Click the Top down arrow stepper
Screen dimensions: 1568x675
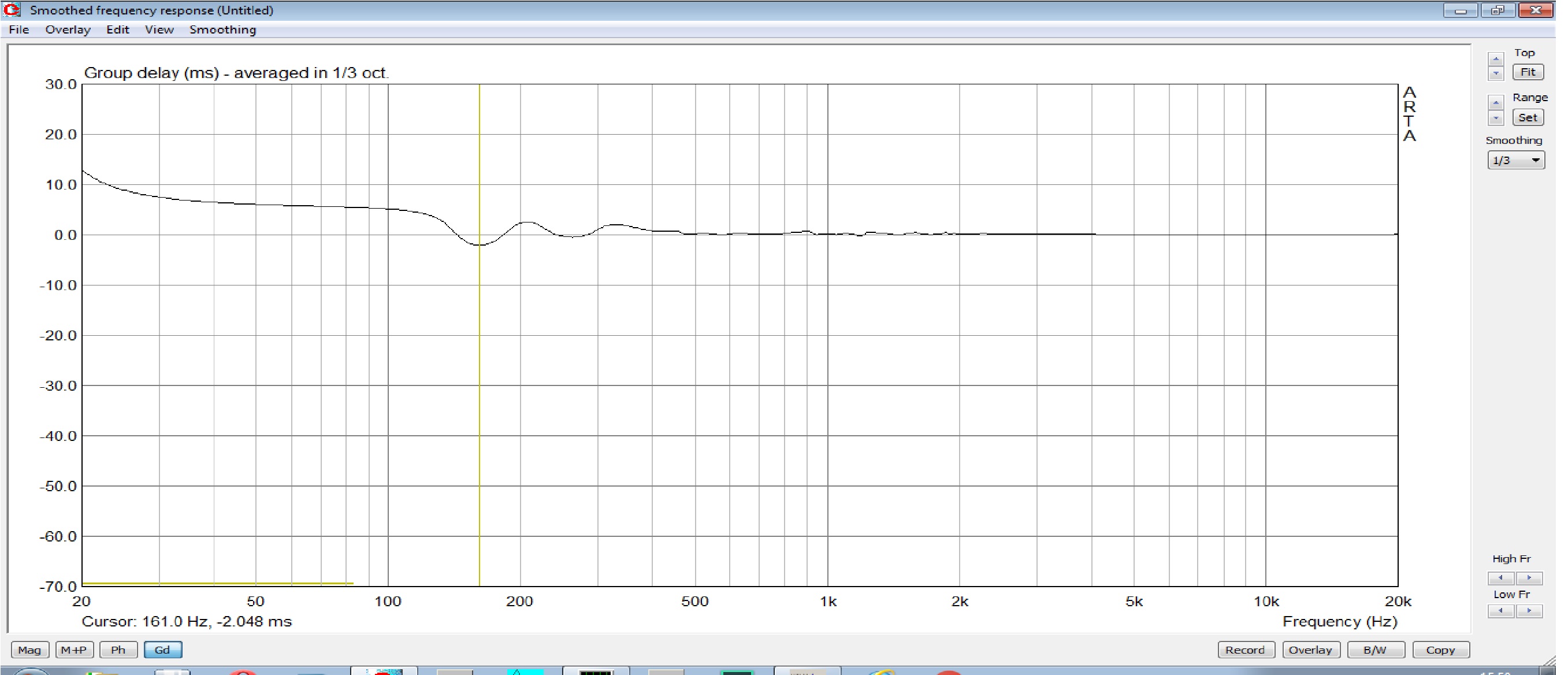coord(1496,73)
